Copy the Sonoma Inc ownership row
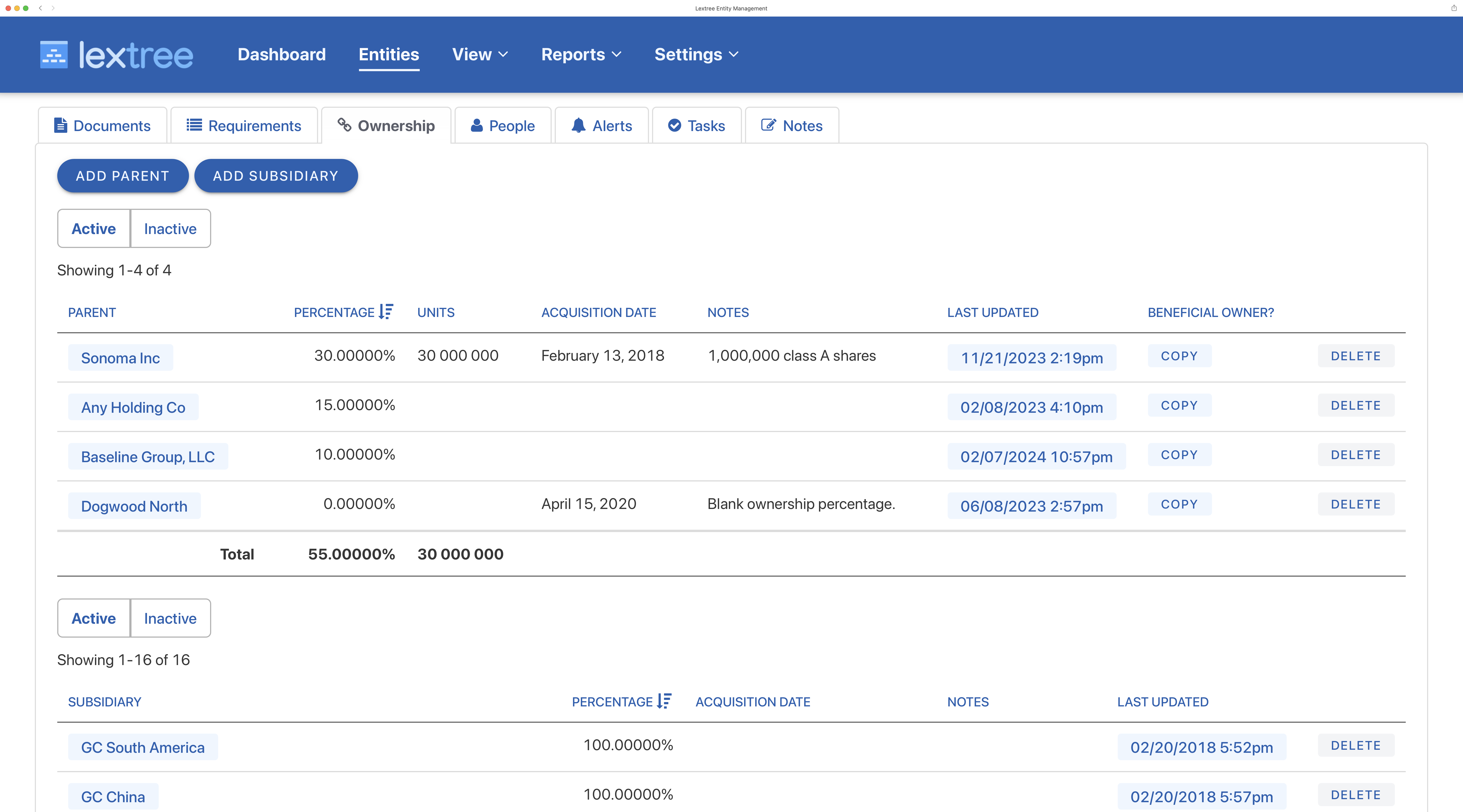 [x=1180, y=356]
